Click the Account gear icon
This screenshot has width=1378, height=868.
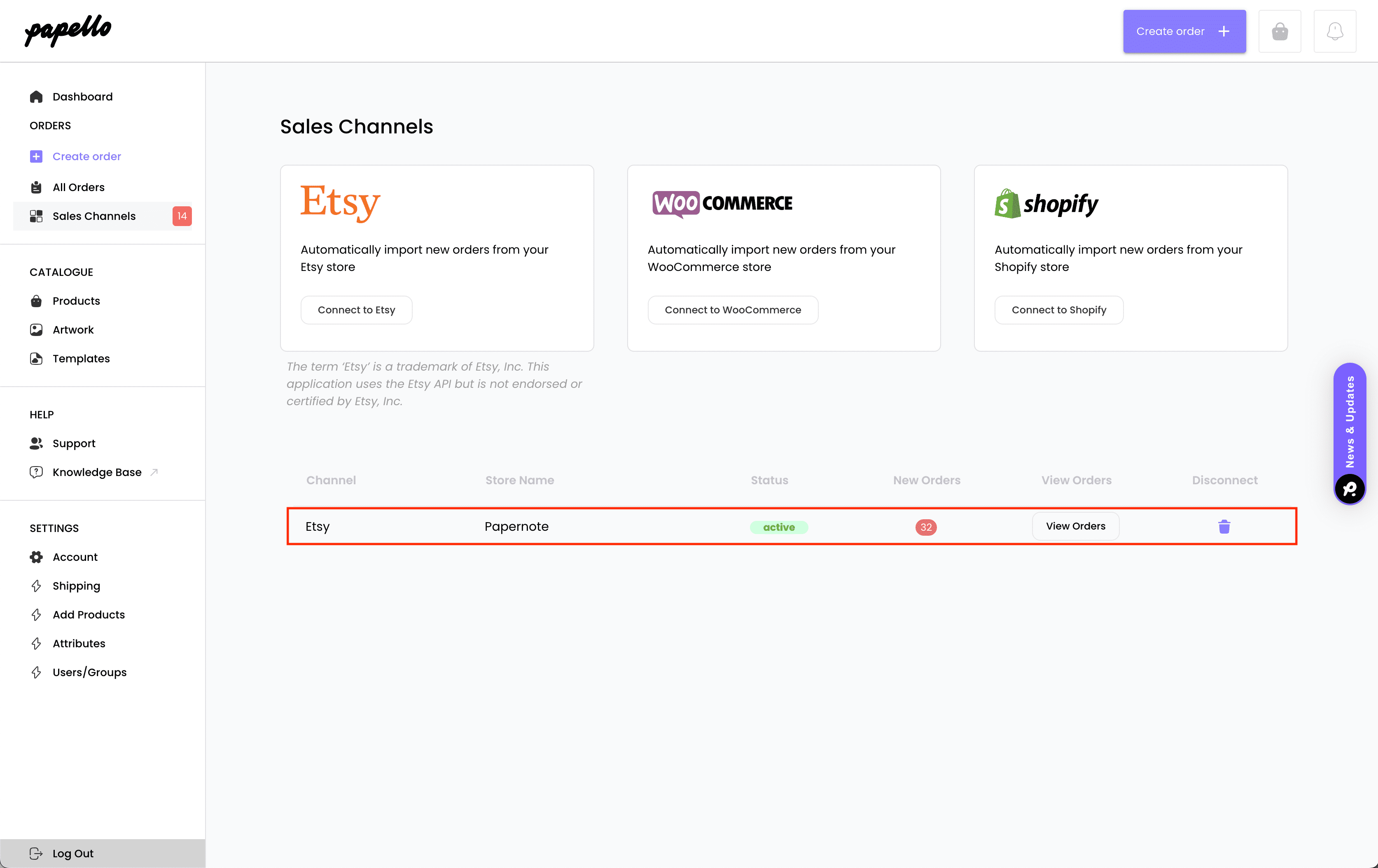point(36,557)
